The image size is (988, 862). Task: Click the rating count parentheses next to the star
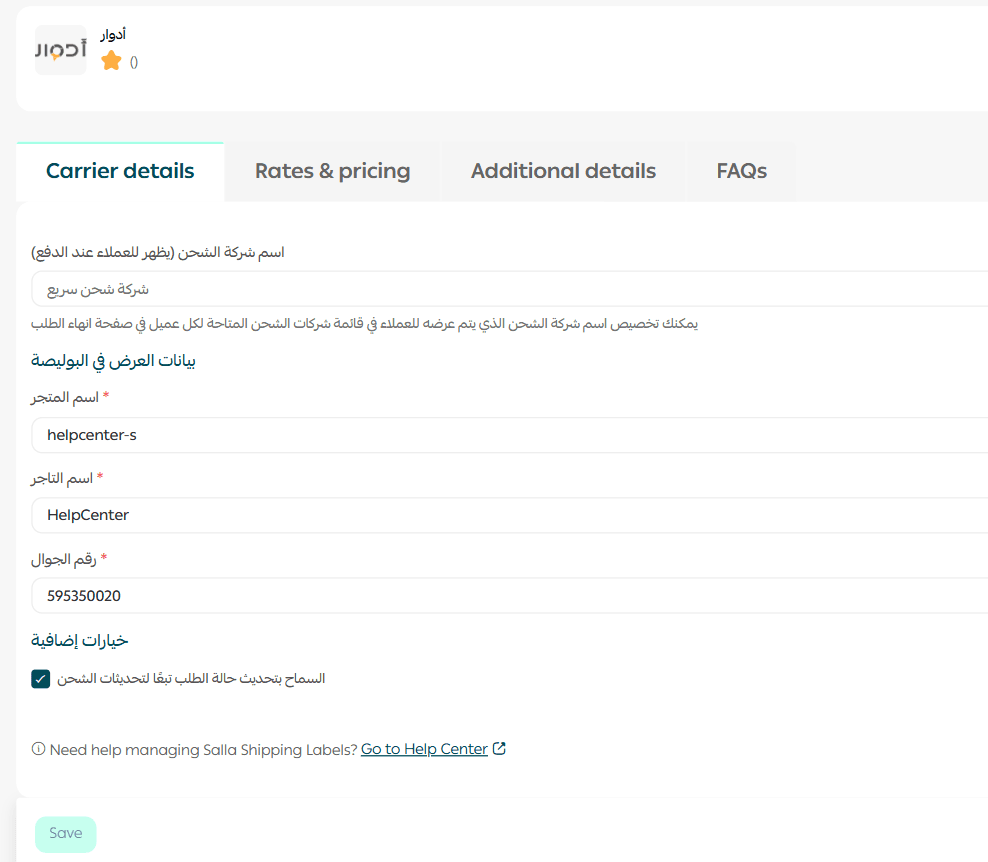coord(134,63)
